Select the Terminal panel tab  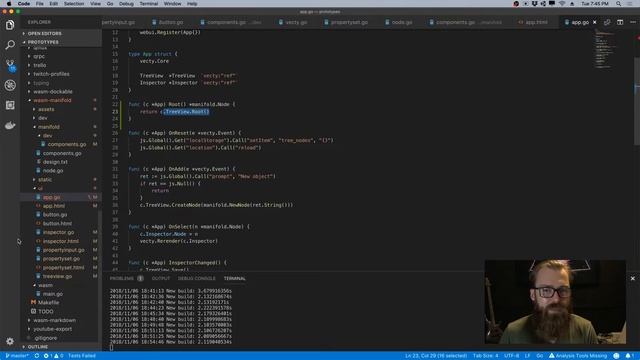click(235, 278)
